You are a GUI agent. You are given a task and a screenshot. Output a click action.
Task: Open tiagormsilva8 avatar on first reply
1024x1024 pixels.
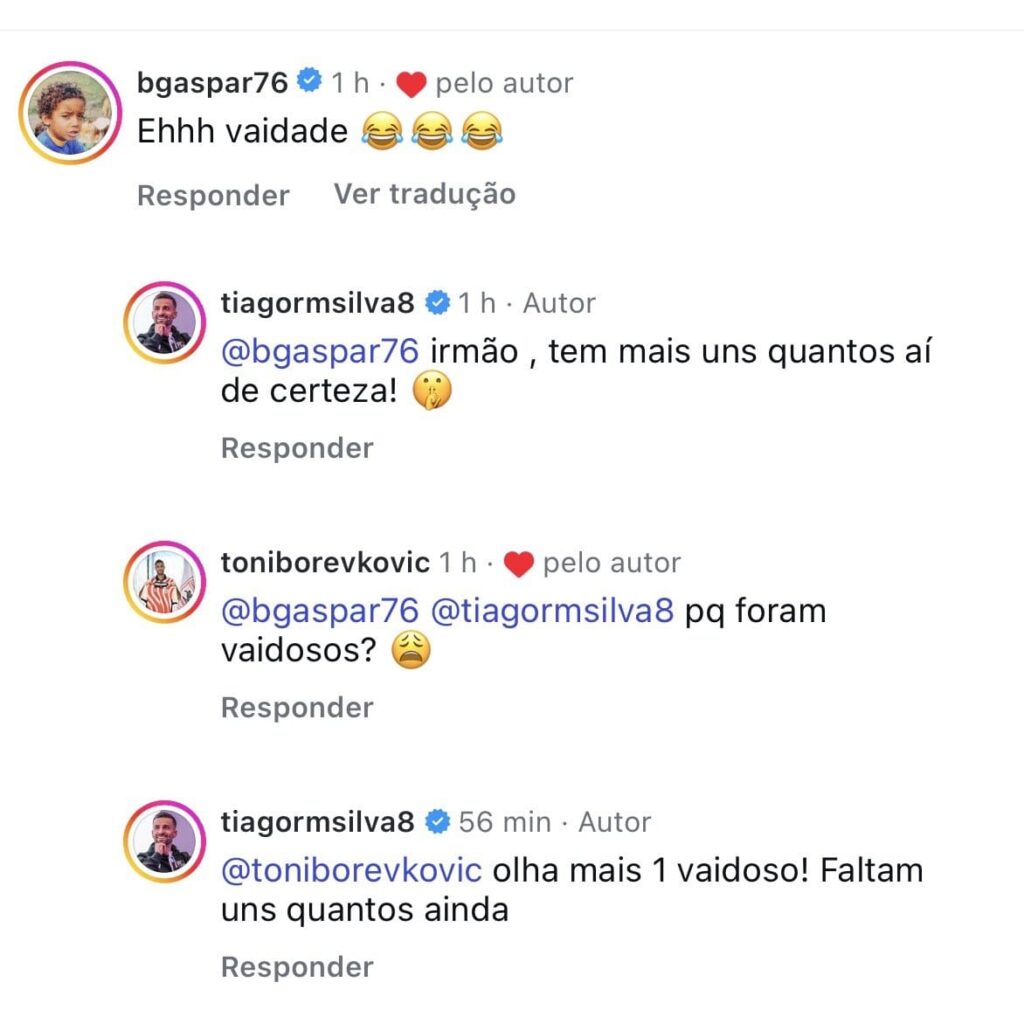tap(165, 323)
